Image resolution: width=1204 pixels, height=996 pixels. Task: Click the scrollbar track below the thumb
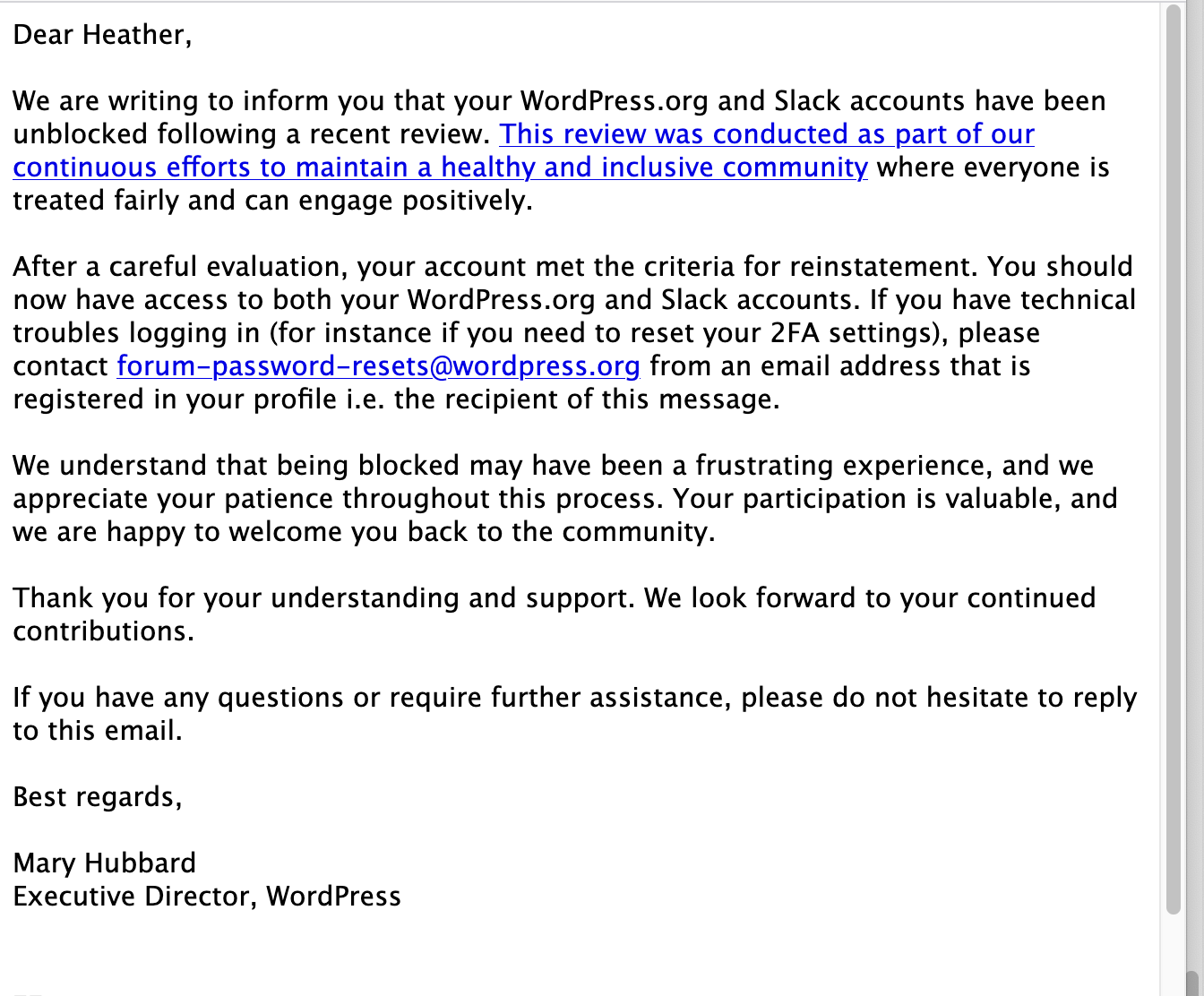[x=1174, y=949]
